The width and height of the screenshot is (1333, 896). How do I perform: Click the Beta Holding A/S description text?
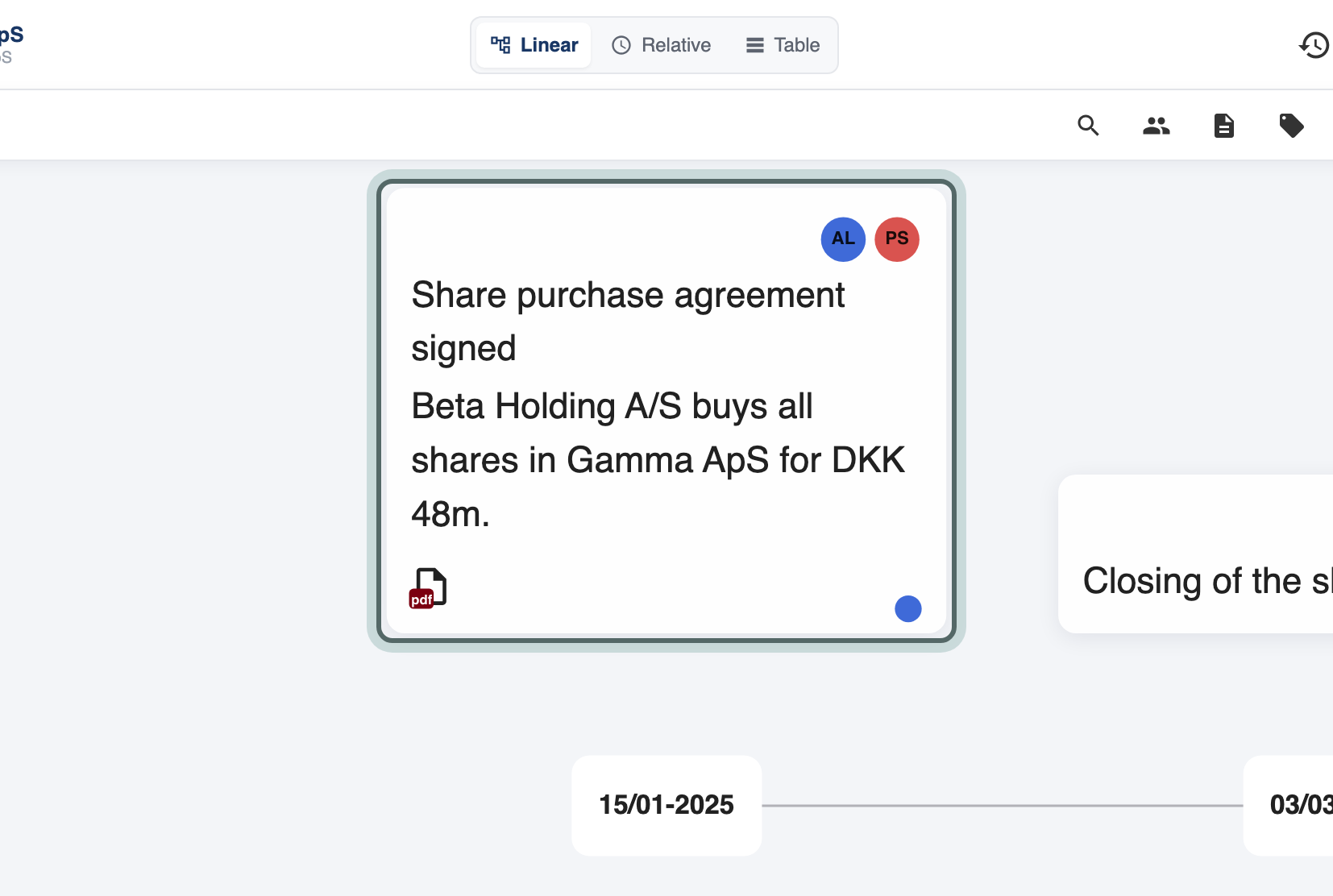[658, 460]
